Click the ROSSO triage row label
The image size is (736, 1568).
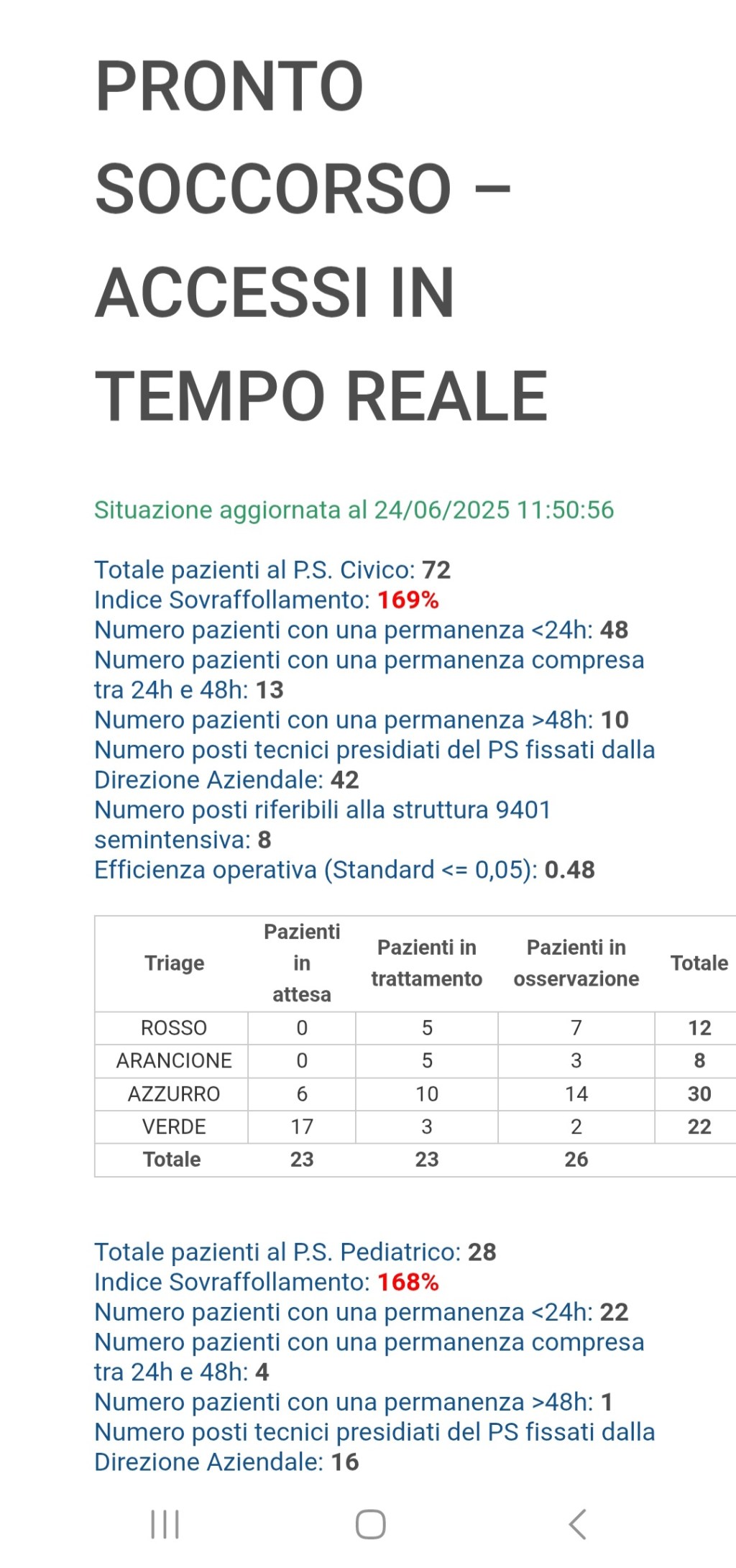(174, 1028)
